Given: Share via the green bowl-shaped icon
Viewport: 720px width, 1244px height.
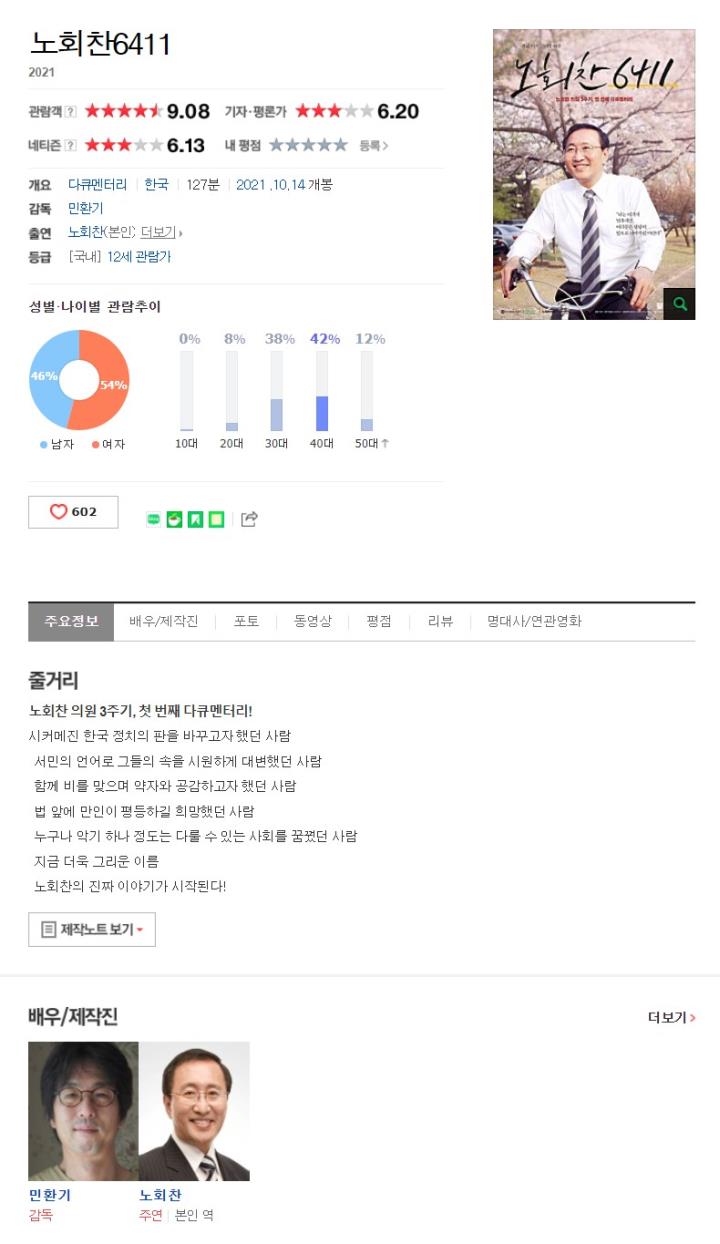Looking at the screenshot, I should [x=174, y=519].
